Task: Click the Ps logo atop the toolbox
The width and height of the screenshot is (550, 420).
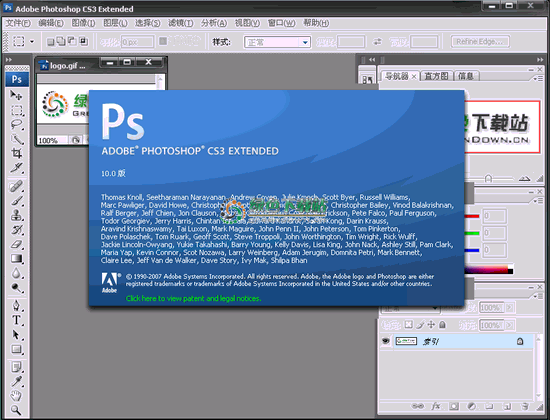Action: click(17, 79)
